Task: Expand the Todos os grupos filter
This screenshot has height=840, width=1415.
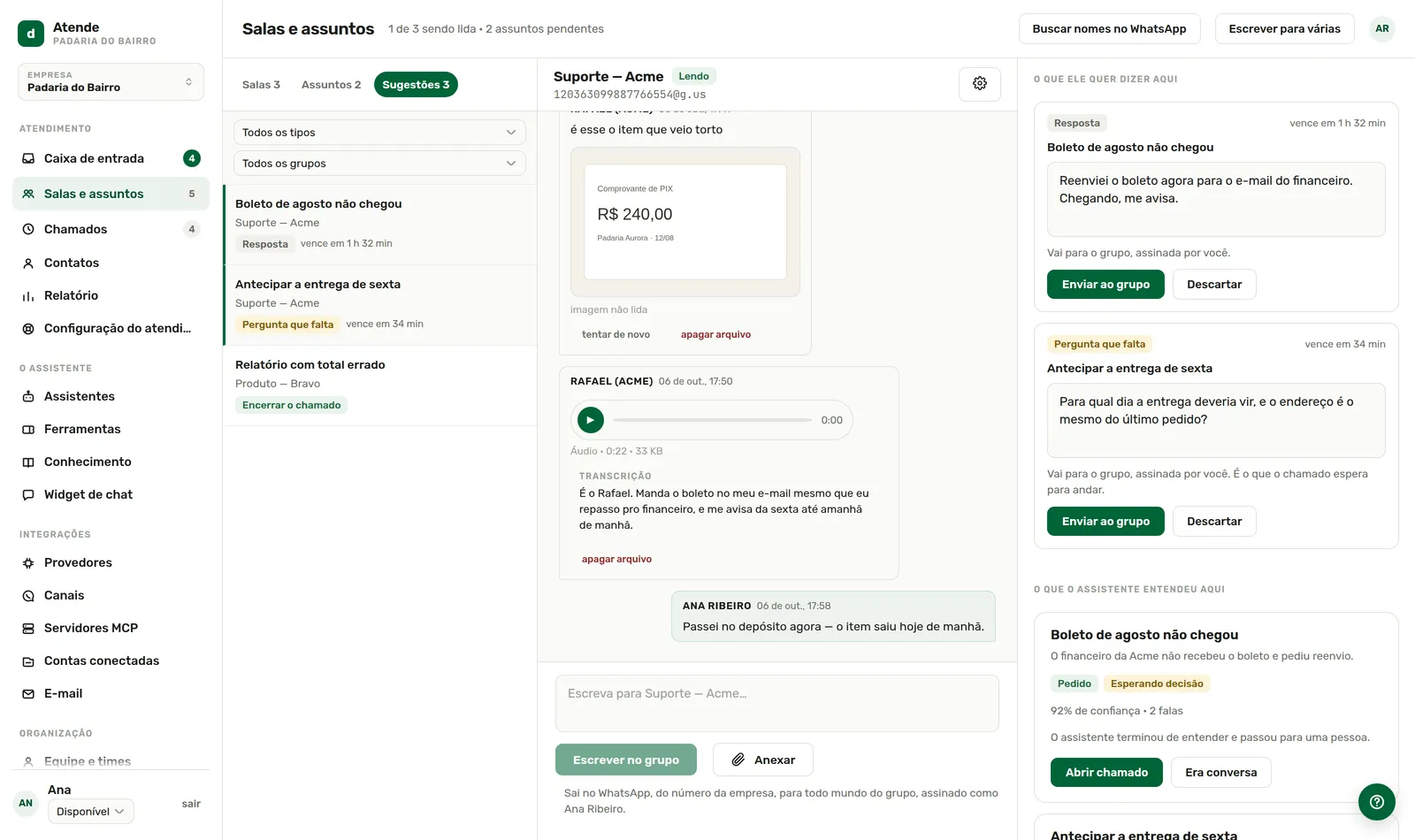Action: click(x=379, y=164)
